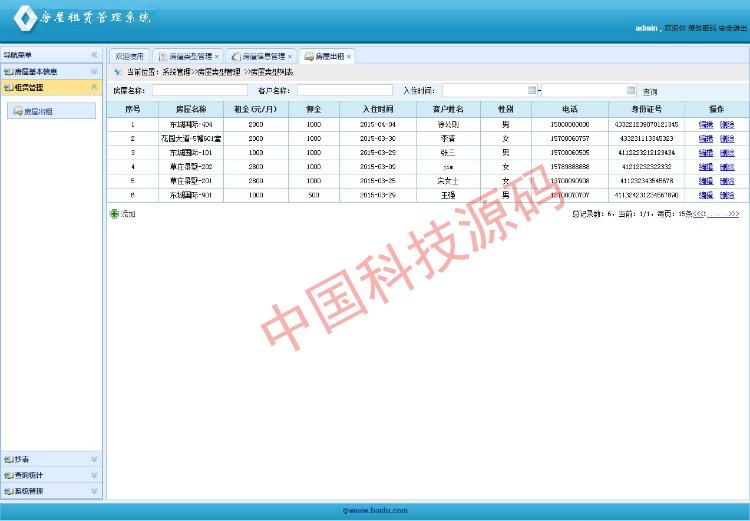Click the 入住时间 column header
This screenshot has height=521, width=750.
point(378,109)
